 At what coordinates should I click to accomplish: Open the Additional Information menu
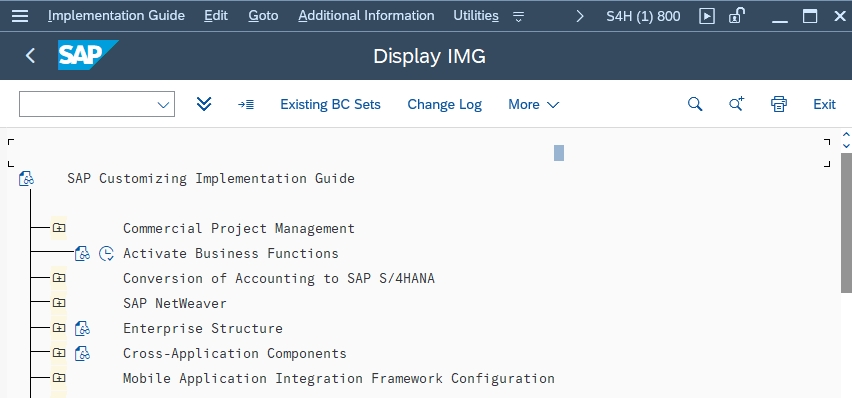tap(366, 16)
